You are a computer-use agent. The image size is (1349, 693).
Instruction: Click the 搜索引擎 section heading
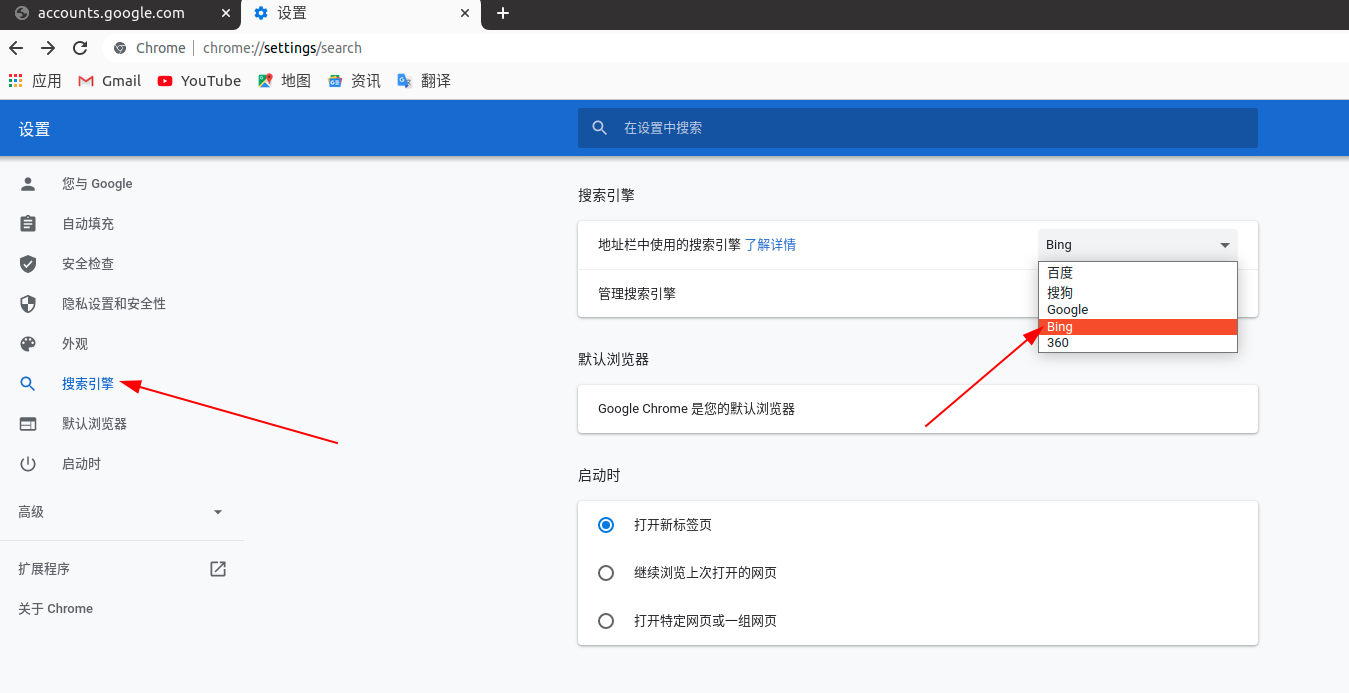(606, 196)
